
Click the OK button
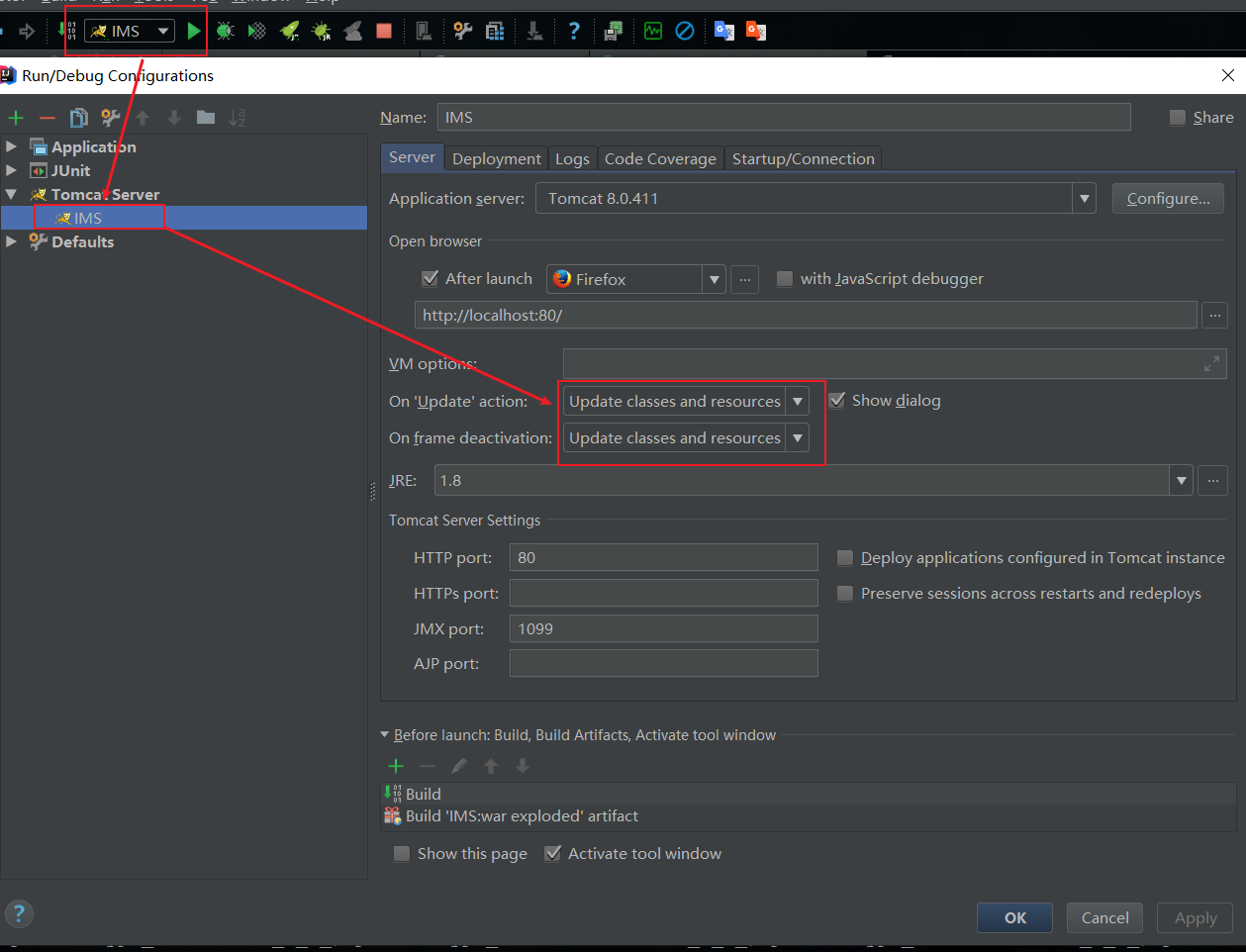1014,918
